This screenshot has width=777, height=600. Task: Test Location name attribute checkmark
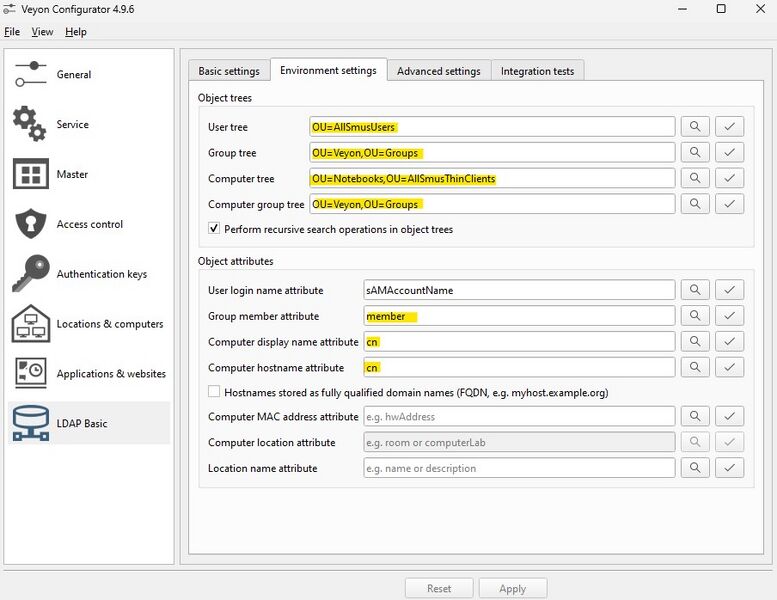point(729,468)
